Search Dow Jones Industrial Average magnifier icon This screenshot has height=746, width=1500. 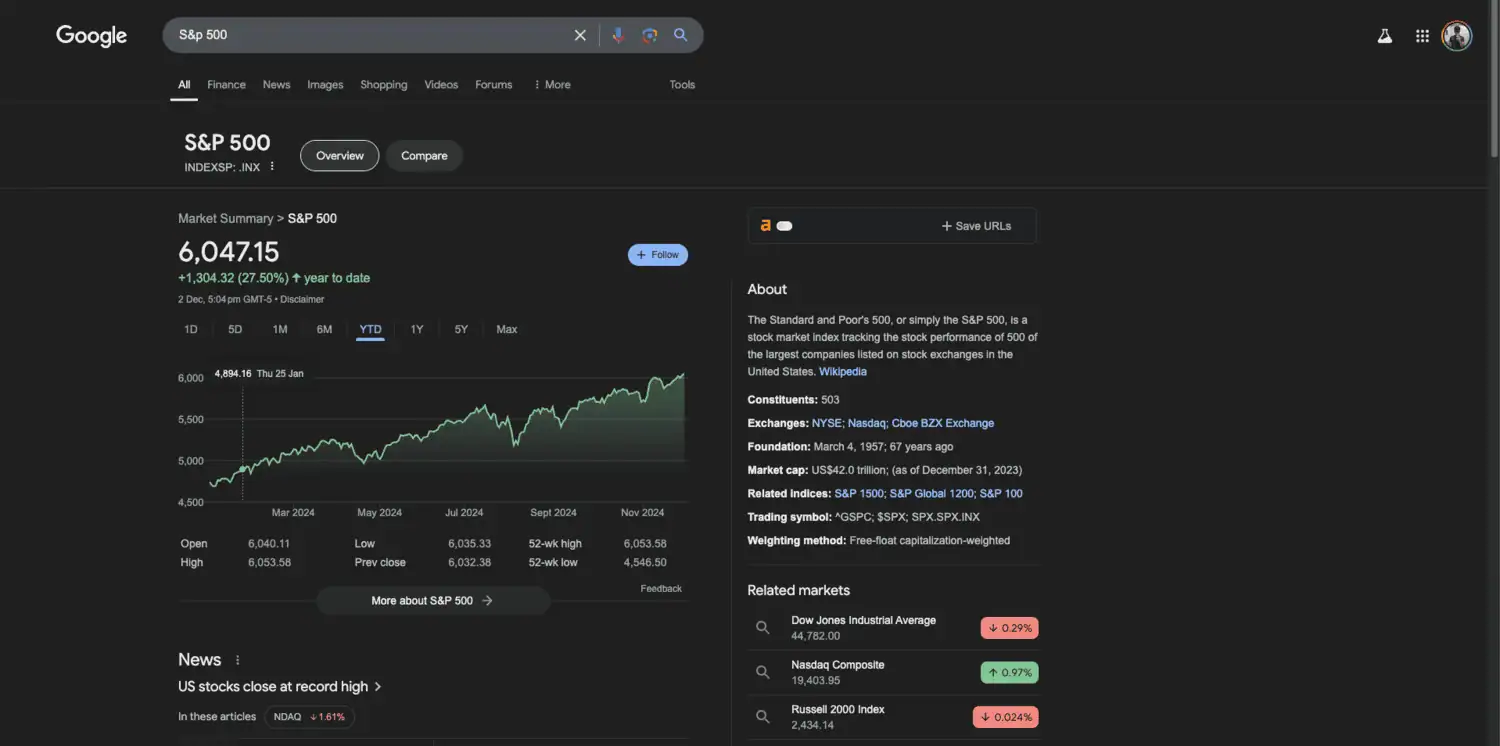[763, 628]
